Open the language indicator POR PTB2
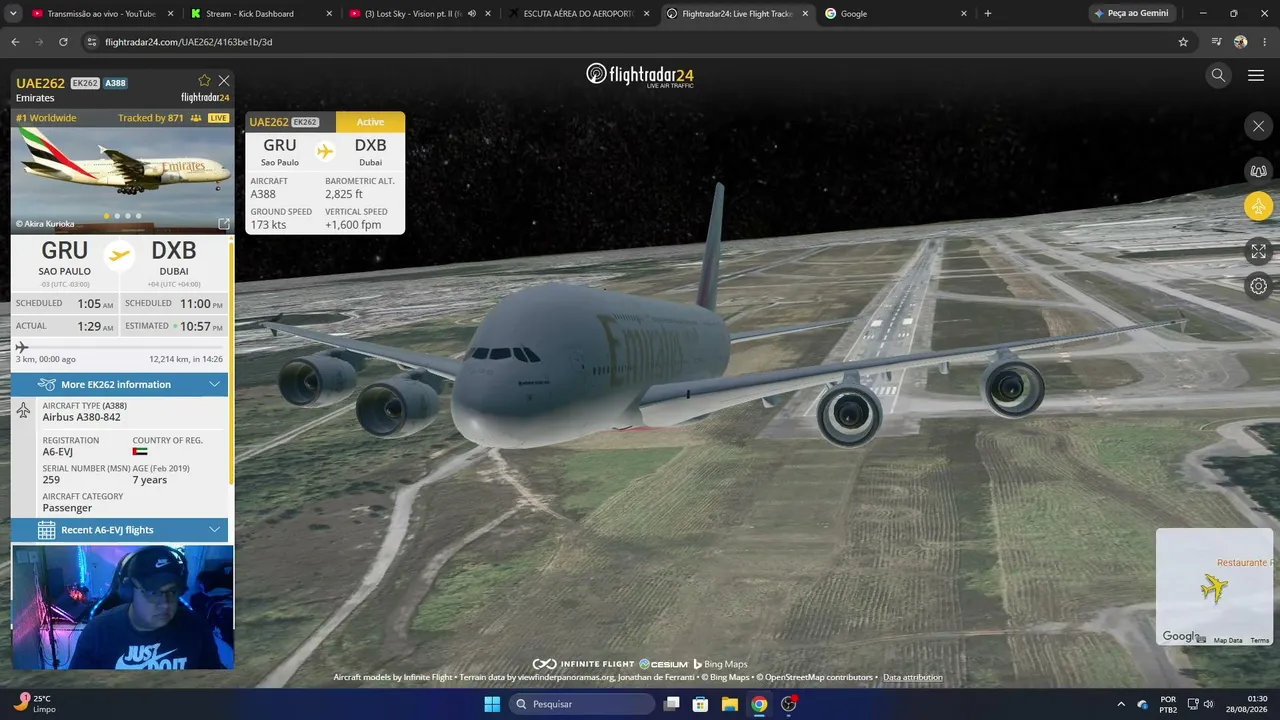The width and height of the screenshot is (1280, 720). [1168, 704]
